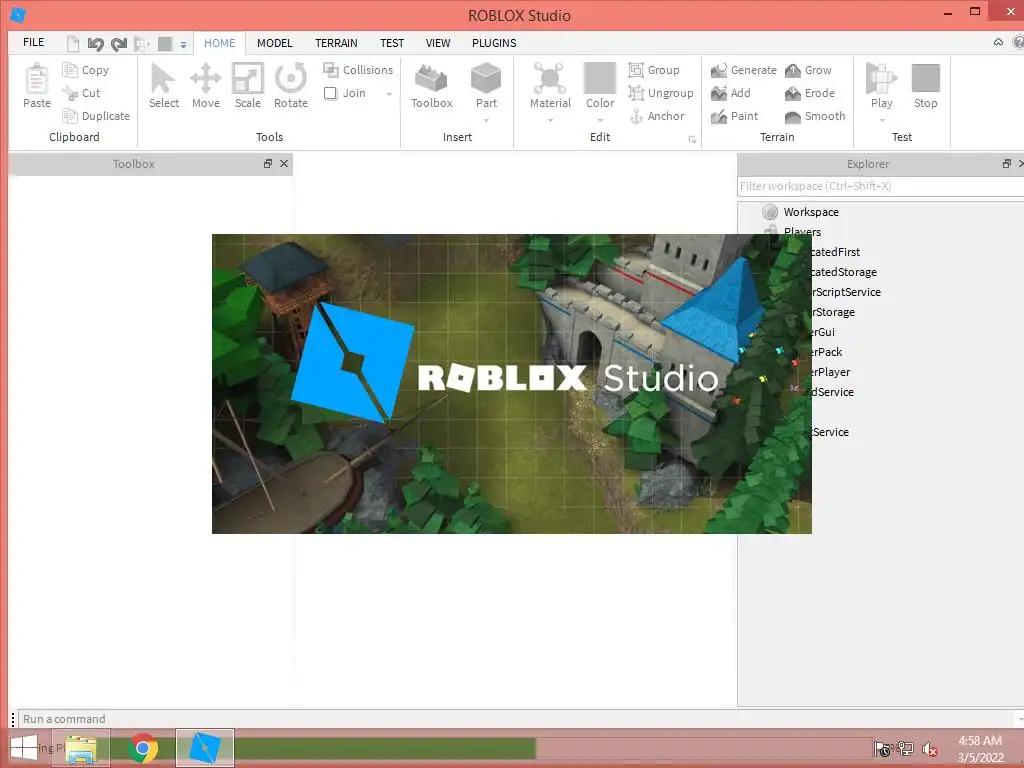Click the Paste clipboard icon
Viewport: 1024px width, 768px height.
(x=37, y=80)
